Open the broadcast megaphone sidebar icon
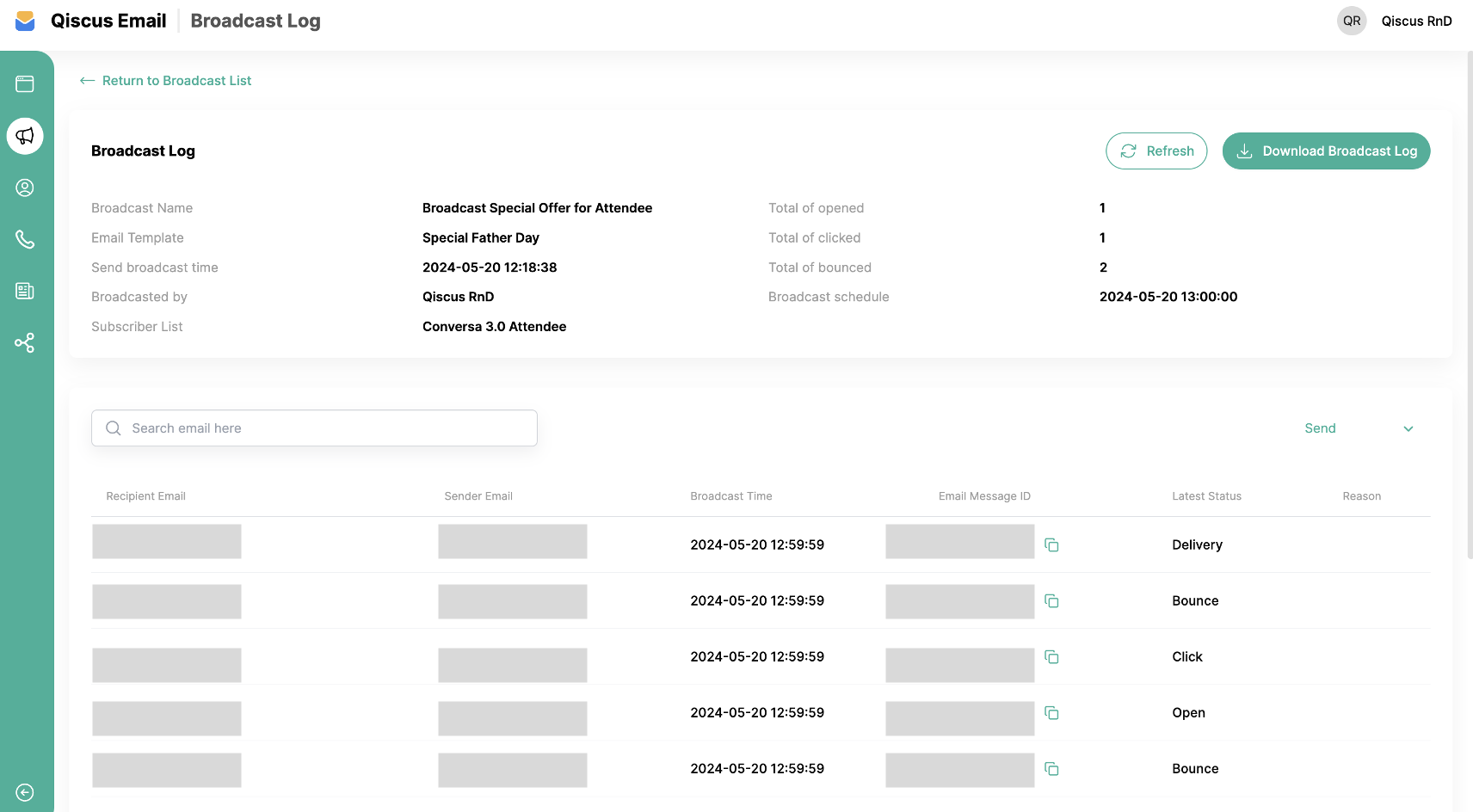Screen dimensions: 1473x812 click(x=25, y=136)
